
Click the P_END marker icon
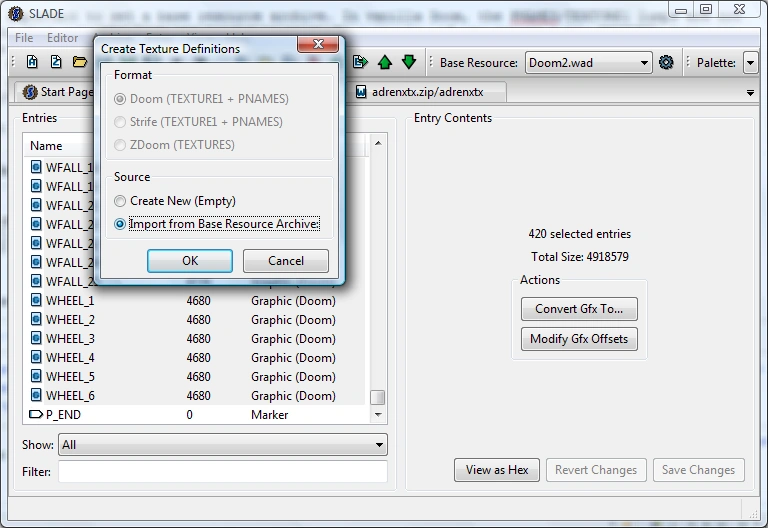click(36, 414)
